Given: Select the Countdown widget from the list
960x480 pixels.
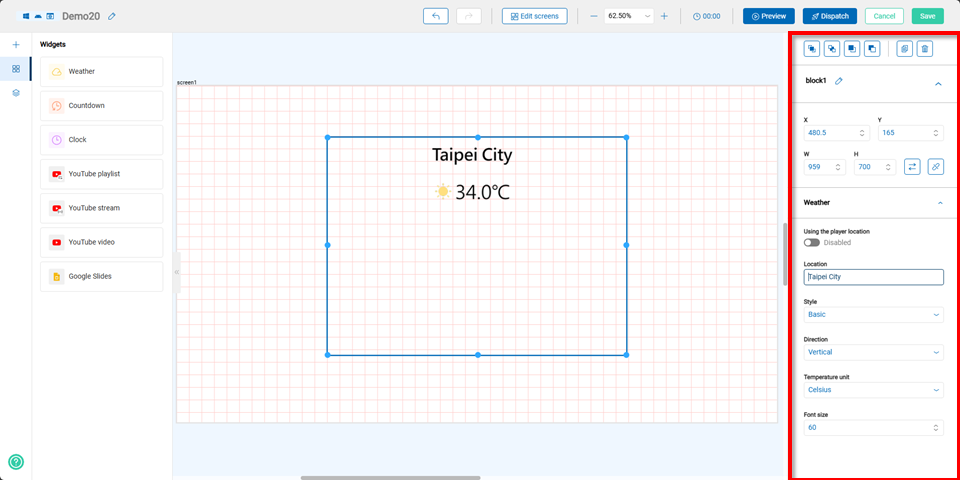Looking at the screenshot, I should (101, 106).
